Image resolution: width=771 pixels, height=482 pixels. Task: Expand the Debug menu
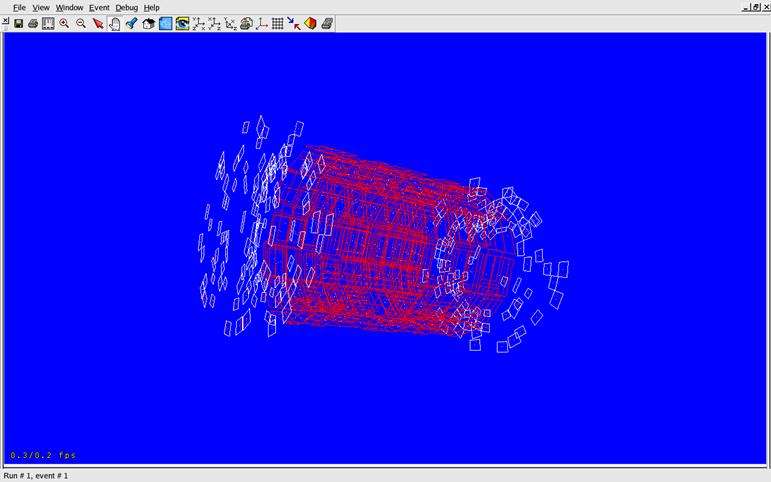[126, 7]
